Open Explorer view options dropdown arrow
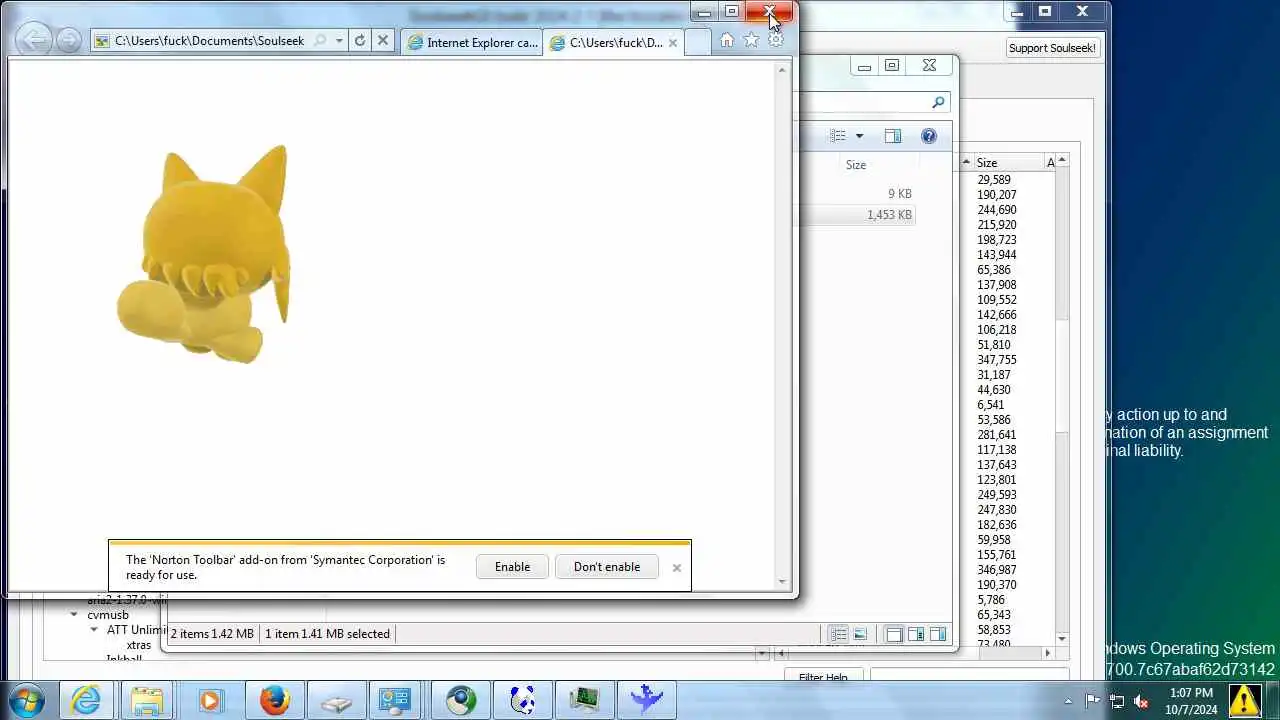The height and width of the screenshot is (720, 1280). 859,136
